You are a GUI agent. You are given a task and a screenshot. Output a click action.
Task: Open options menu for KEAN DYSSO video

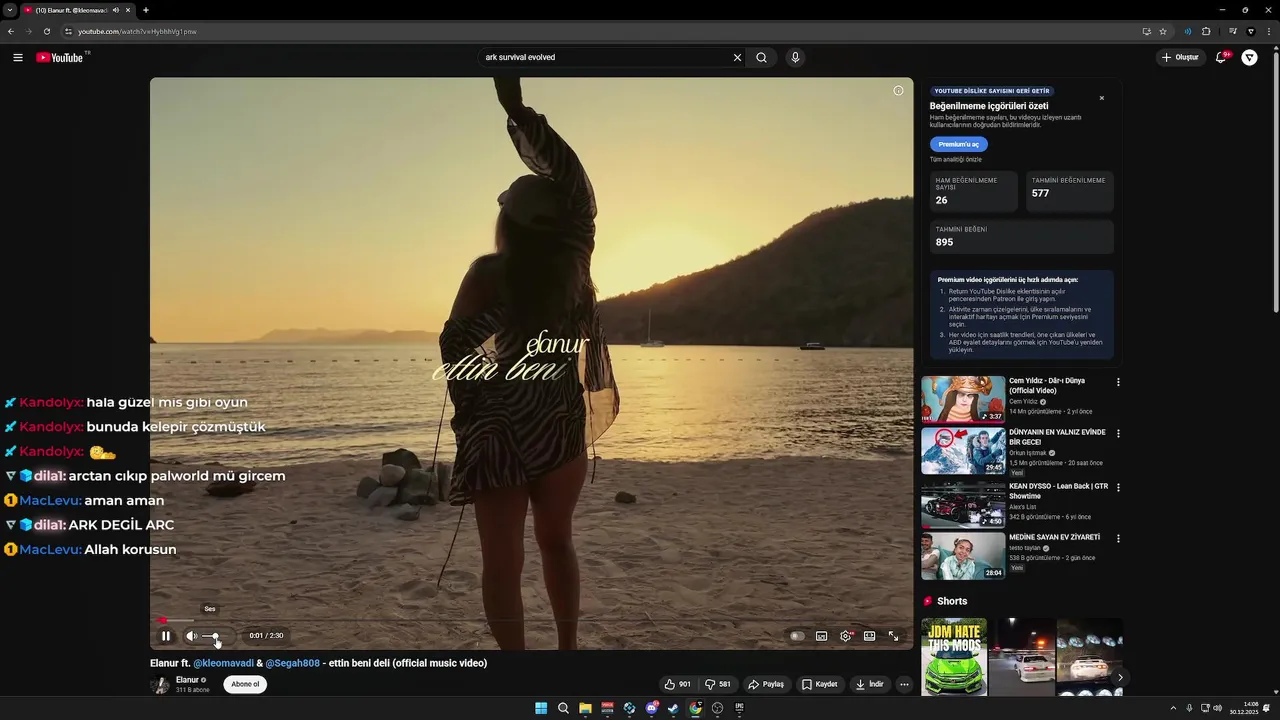point(1118,487)
